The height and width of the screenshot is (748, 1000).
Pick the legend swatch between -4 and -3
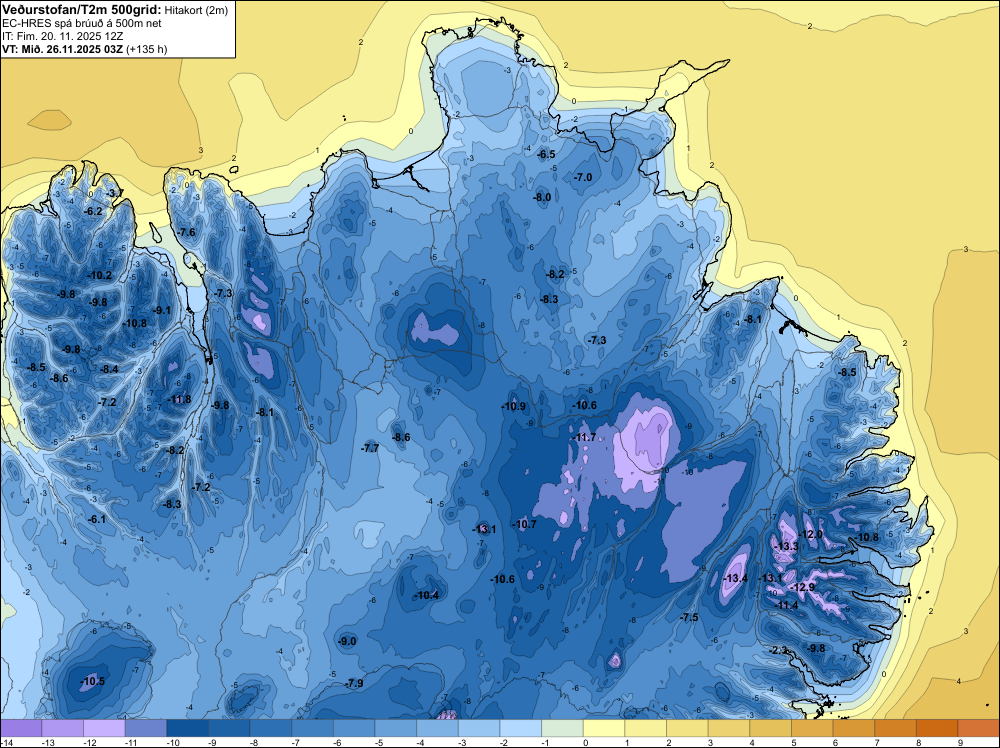pos(438,728)
